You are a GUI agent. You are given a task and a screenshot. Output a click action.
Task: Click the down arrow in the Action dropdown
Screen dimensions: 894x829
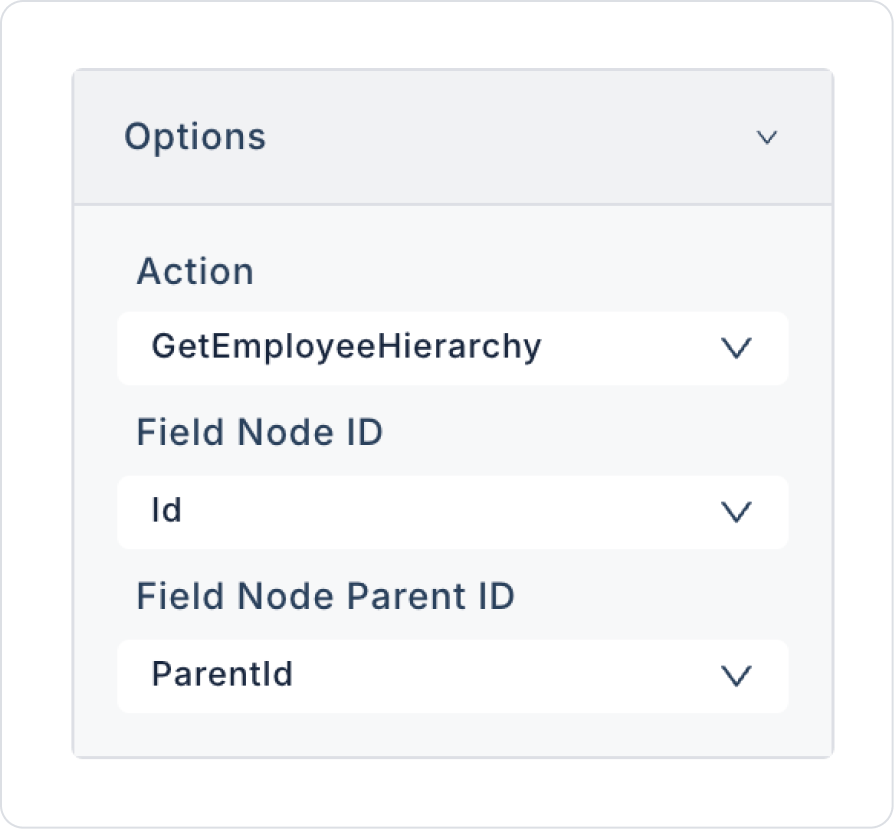click(736, 348)
